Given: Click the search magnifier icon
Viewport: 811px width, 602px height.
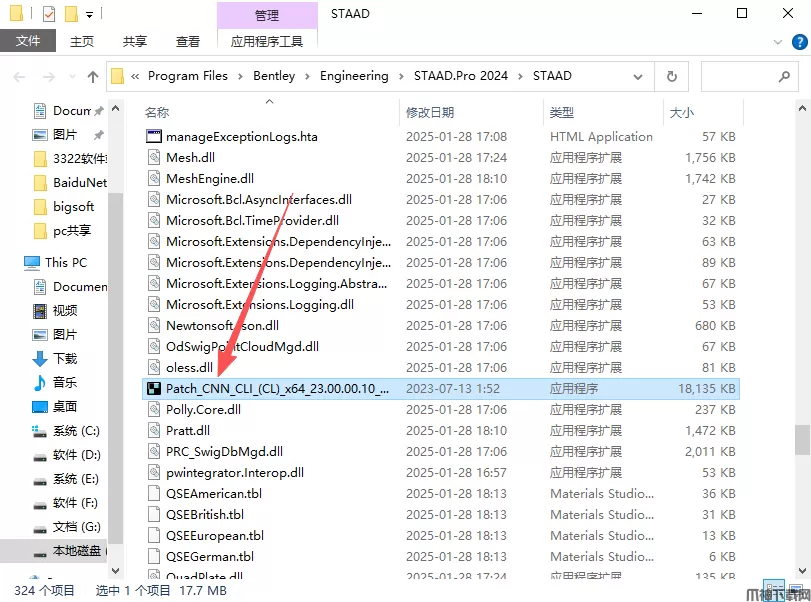Looking at the screenshot, I should tap(784, 77).
